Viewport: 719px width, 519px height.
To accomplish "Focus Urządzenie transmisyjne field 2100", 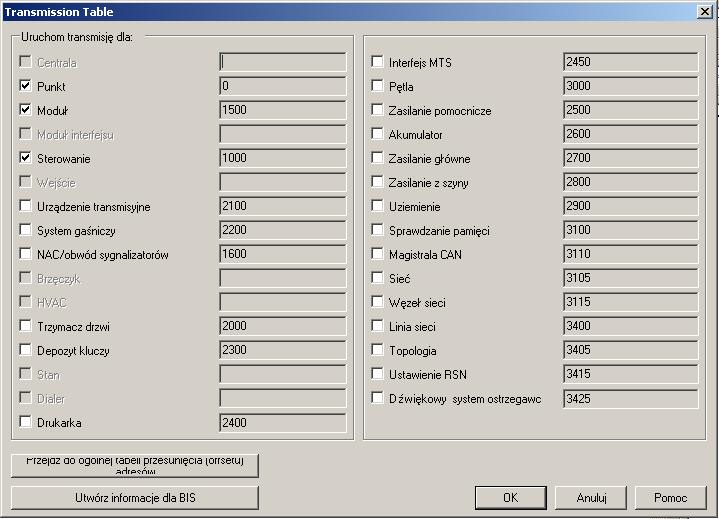I will tap(283, 206).
